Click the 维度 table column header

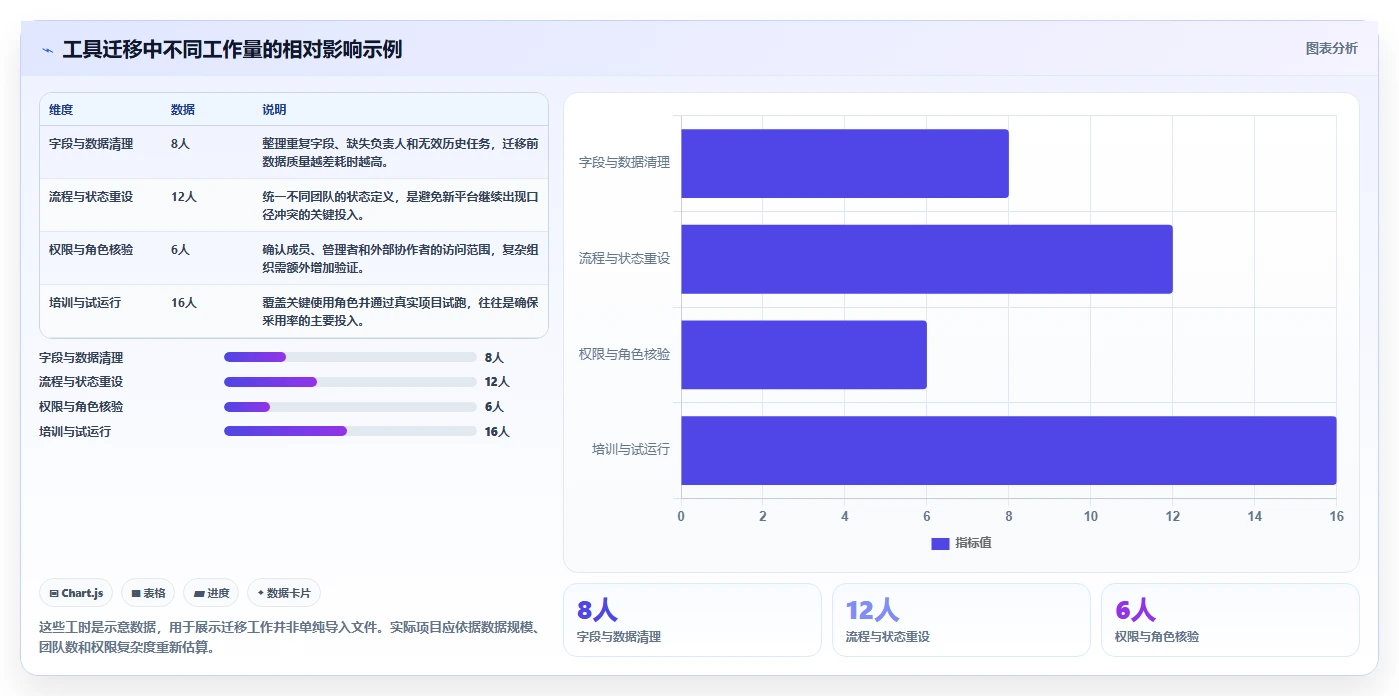61,110
